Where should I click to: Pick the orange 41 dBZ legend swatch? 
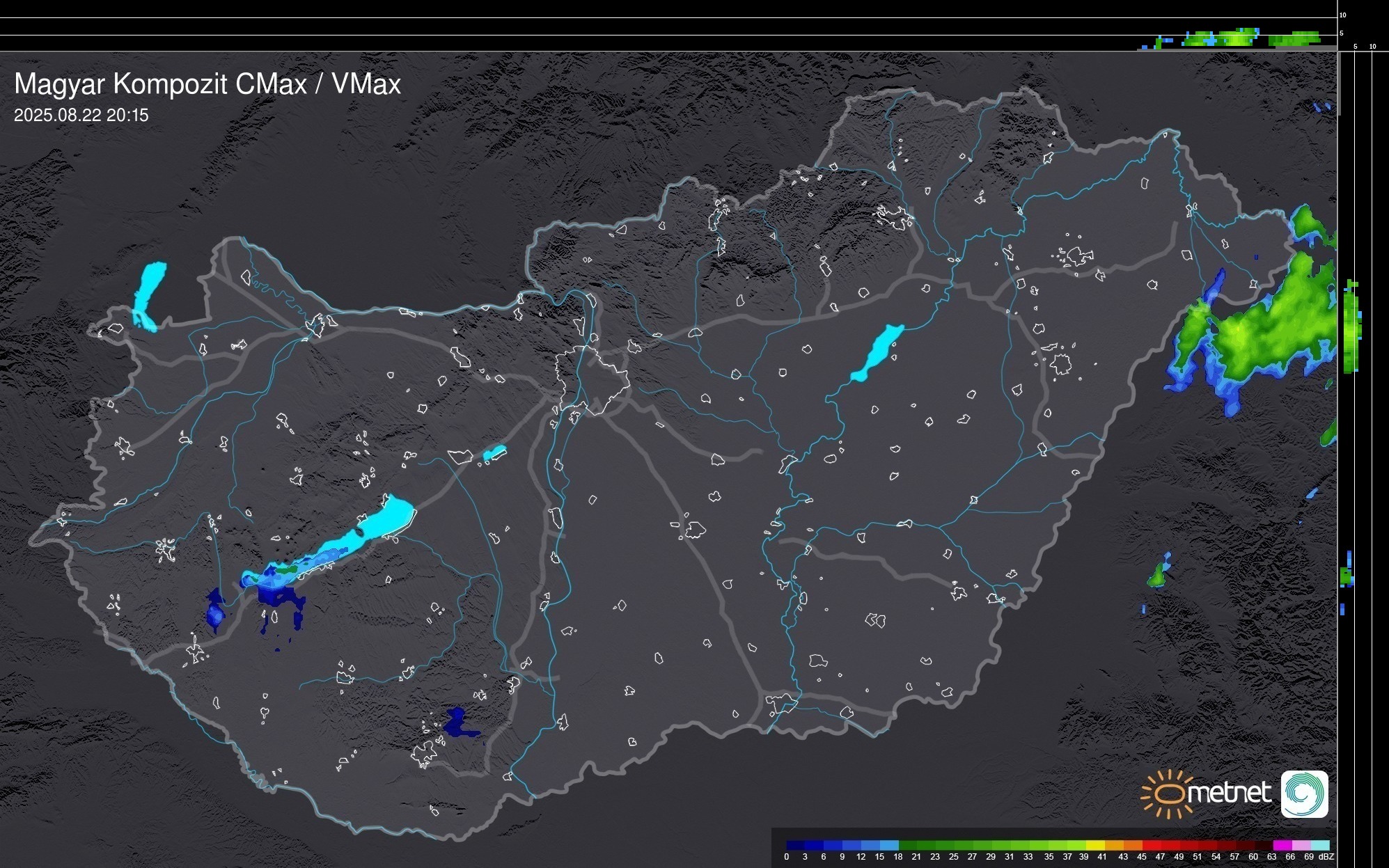pos(1114,846)
